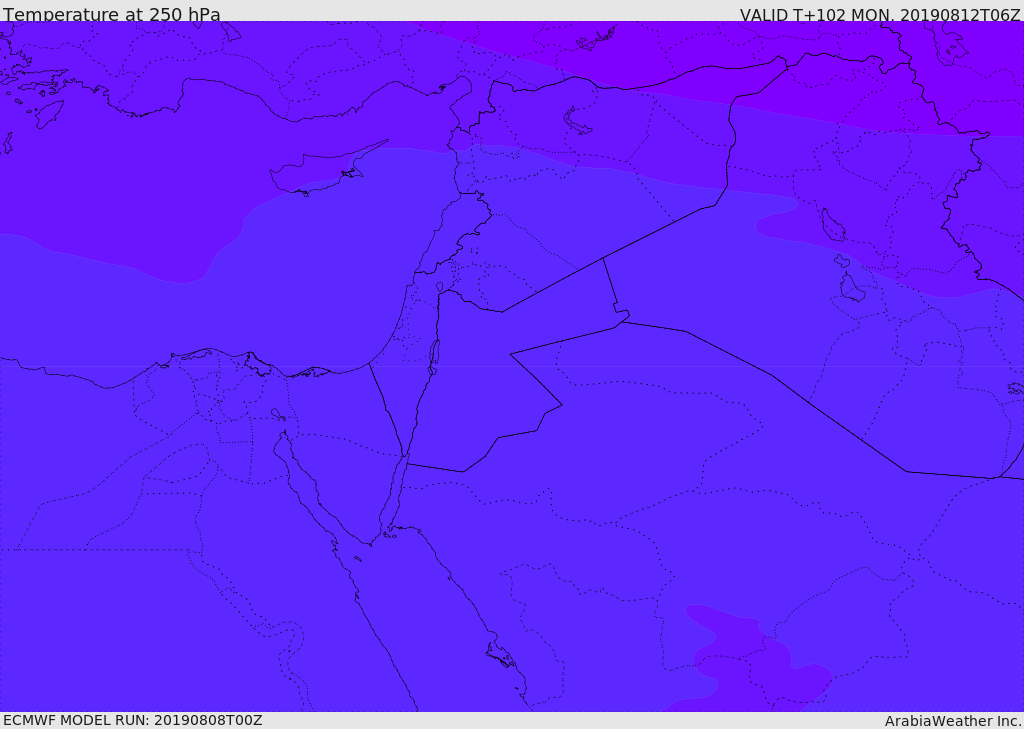Click the 'ArabiaWeather Inc' credit text
The height and width of the screenshot is (729, 1024).
(x=953, y=721)
